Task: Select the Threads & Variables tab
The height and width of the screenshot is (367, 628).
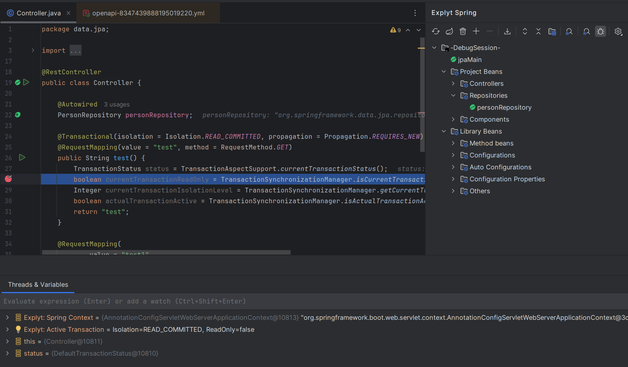Action: click(38, 284)
